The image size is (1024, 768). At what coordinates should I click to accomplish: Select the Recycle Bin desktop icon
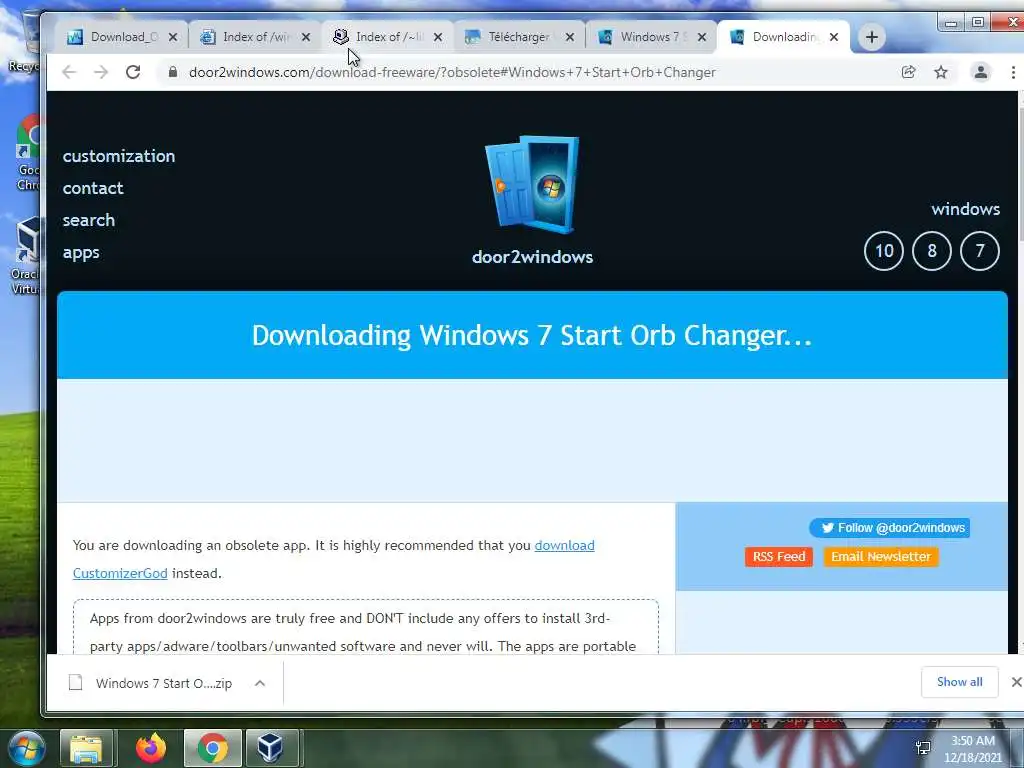click(25, 42)
